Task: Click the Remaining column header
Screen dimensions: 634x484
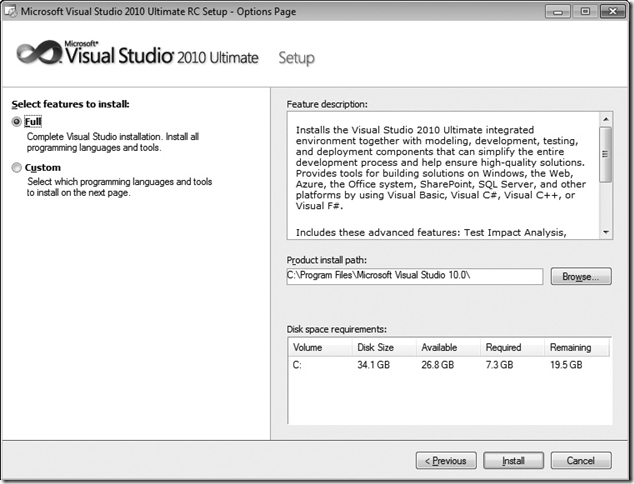Action: (x=577, y=347)
